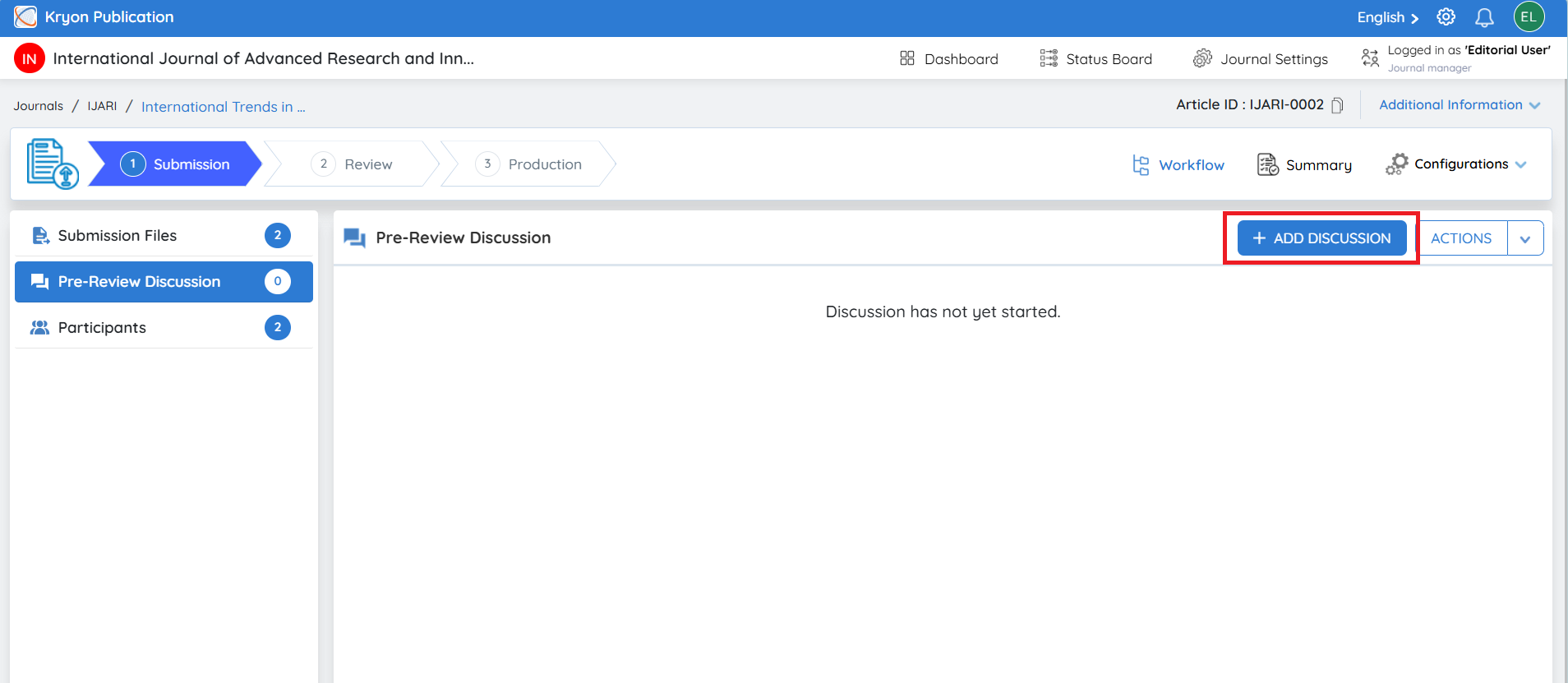Go to Journals breadcrumb
Screen dimensions: 1568x683
pos(38,106)
